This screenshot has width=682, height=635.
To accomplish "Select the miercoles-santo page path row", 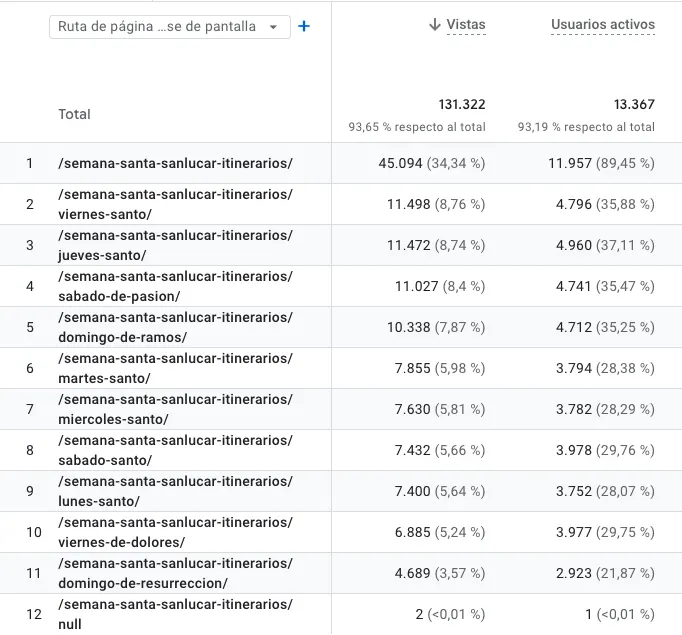I will coord(176,409).
